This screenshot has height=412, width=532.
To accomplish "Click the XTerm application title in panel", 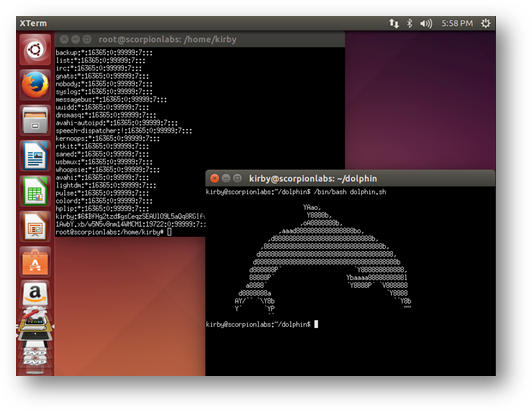I will point(33,23).
